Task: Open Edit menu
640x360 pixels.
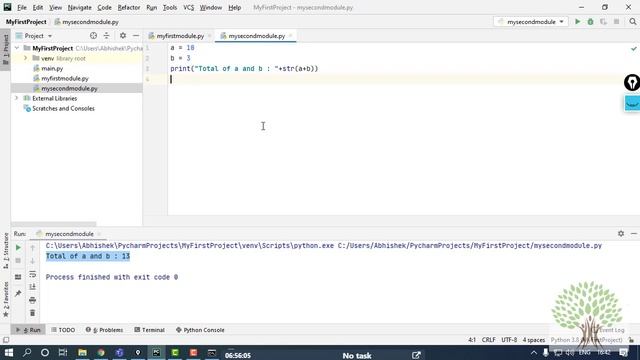Action: (38, 7)
